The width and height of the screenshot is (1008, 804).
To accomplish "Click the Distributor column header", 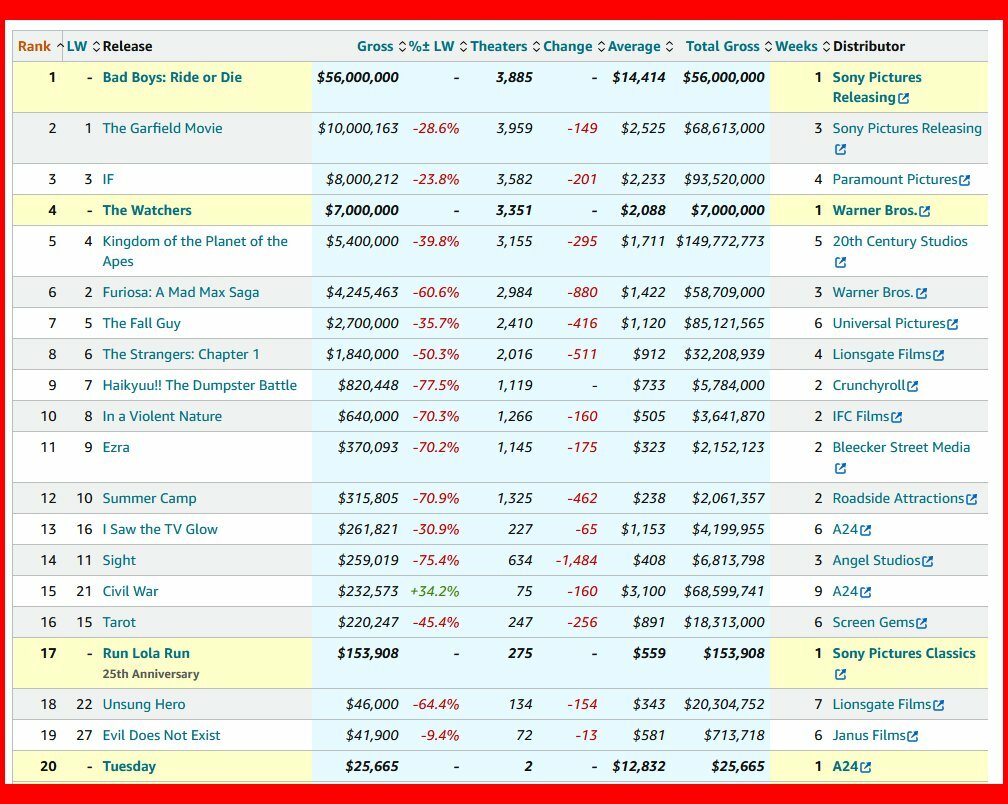I will point(868,46).
